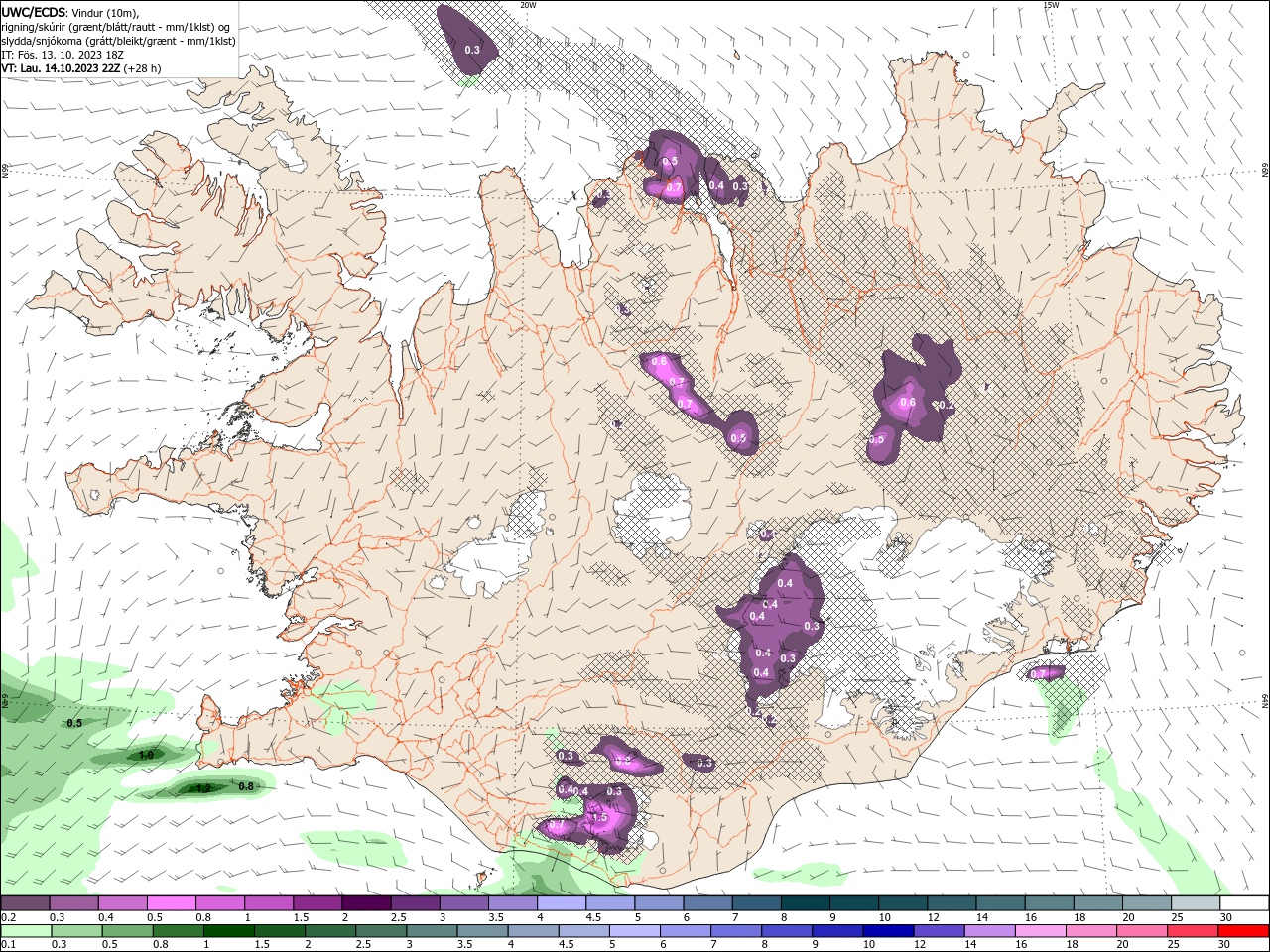Pick the darkest purple swatch after 2 on upper scale
Screen dimensions: 1270x952
pos(366,903)
